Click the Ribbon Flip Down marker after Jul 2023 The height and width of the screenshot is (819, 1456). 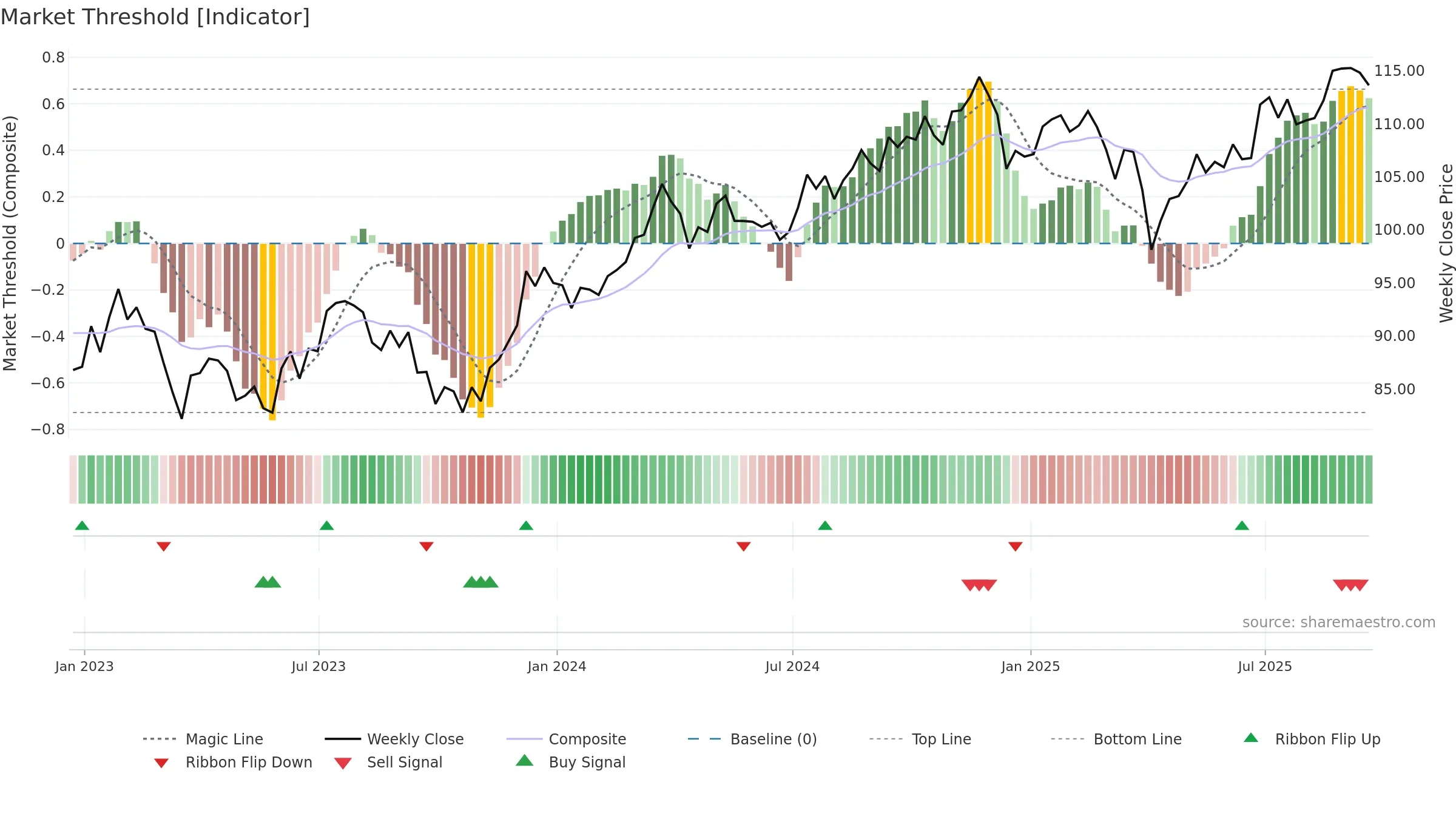coord(426,547)
